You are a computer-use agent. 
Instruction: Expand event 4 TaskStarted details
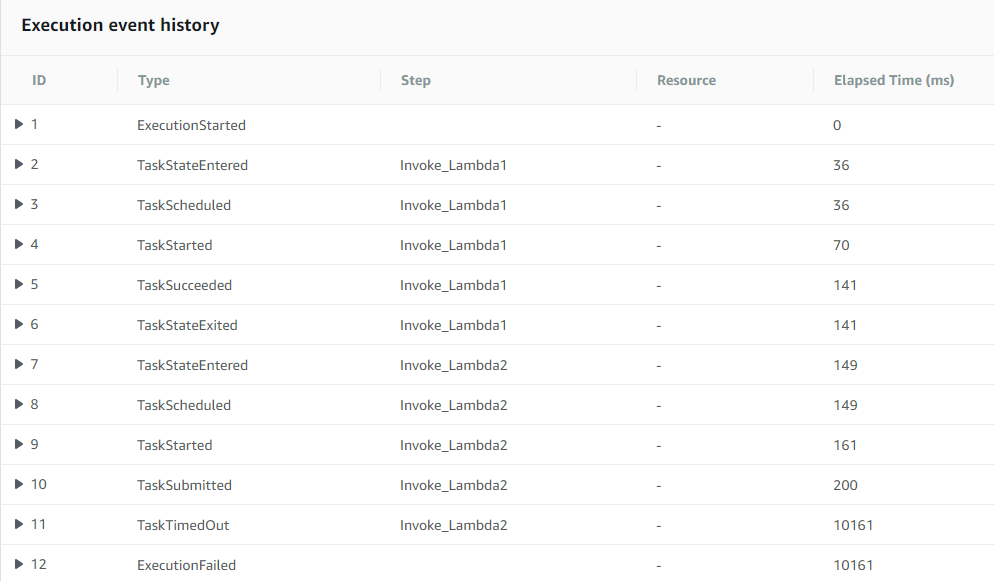click(x=19, y=244)
